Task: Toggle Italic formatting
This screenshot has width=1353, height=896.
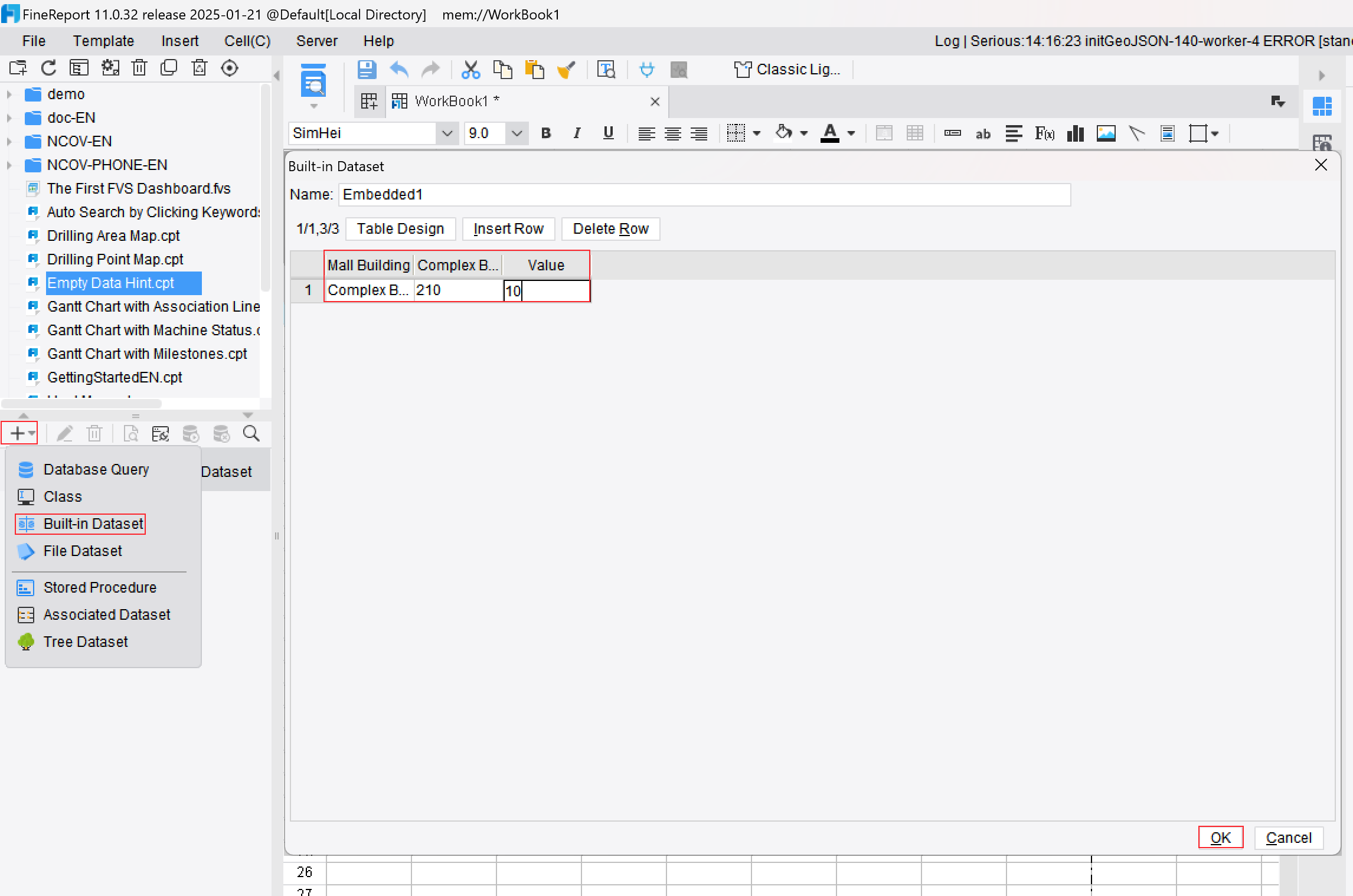Action: point(577,133)
